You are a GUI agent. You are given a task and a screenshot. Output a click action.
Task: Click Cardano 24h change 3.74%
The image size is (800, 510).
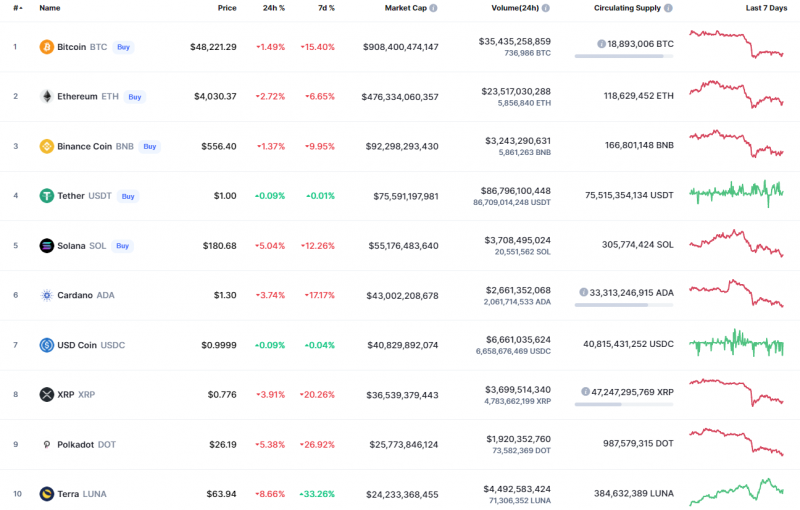coord(270,295)
